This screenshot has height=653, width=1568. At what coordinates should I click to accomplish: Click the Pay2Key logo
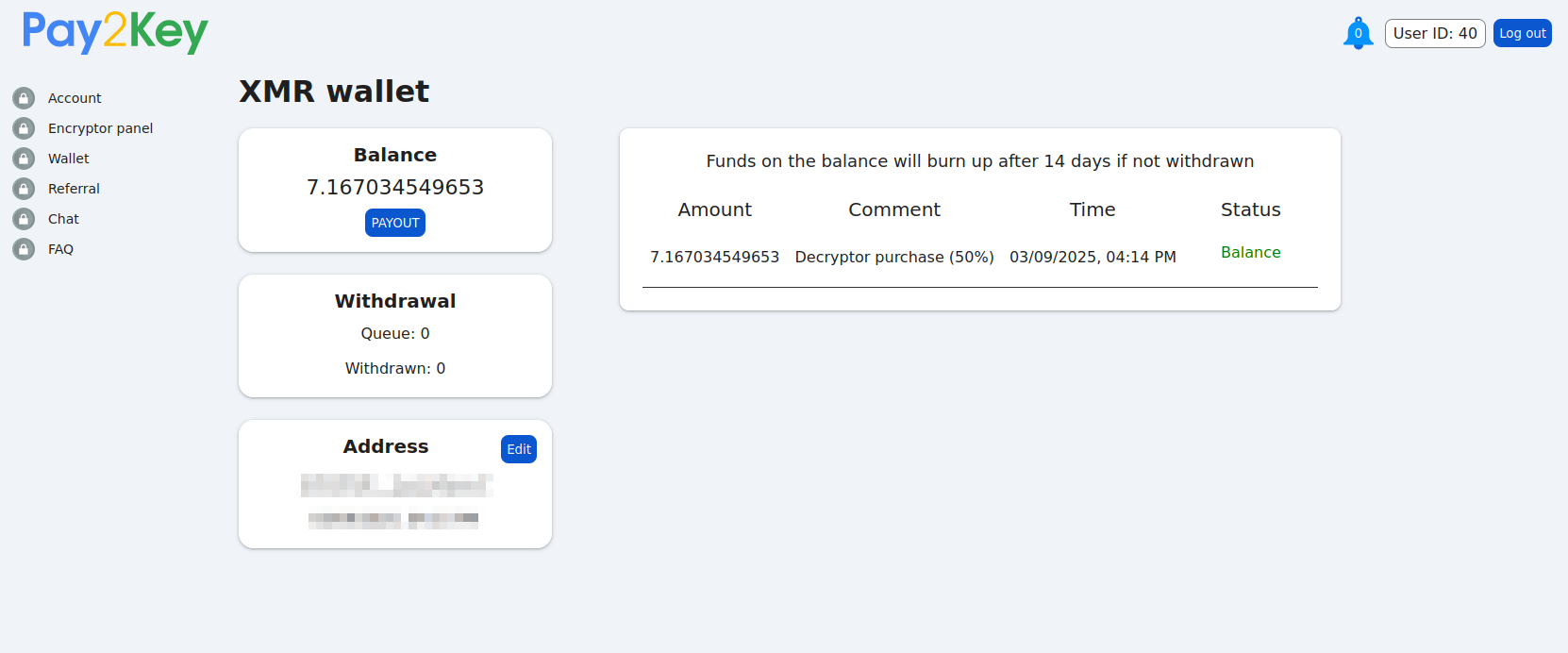click(x=115, y=32)
